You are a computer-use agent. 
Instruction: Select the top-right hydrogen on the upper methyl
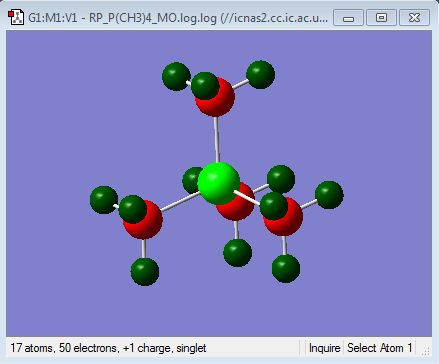click(x=260, y=75)
